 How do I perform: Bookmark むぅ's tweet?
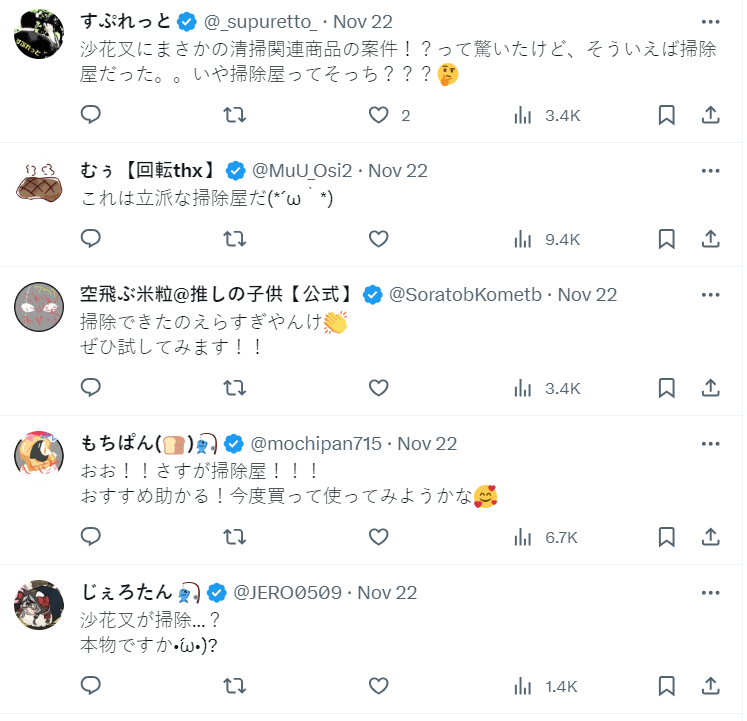point(667,239)
